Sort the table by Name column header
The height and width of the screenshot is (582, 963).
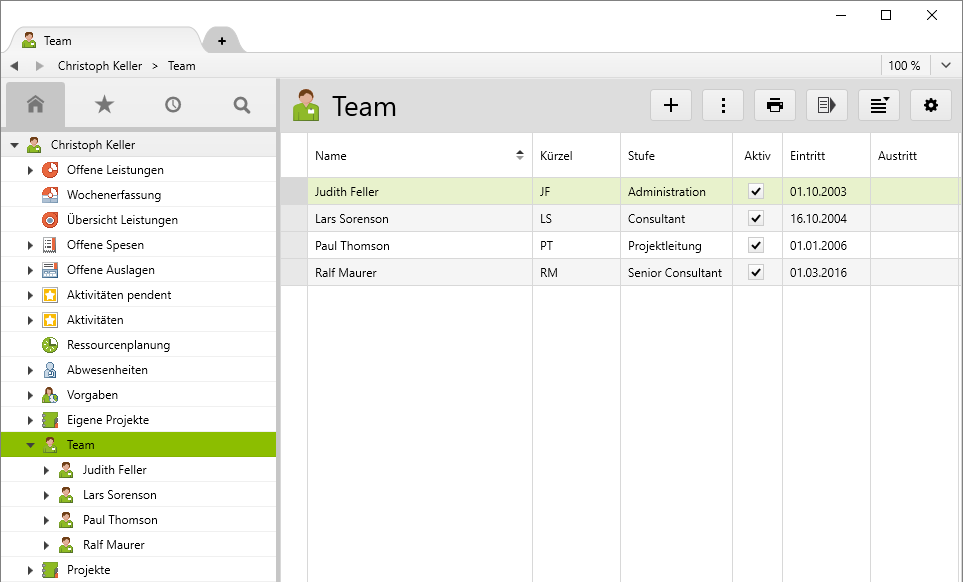(x=420, y=156)
